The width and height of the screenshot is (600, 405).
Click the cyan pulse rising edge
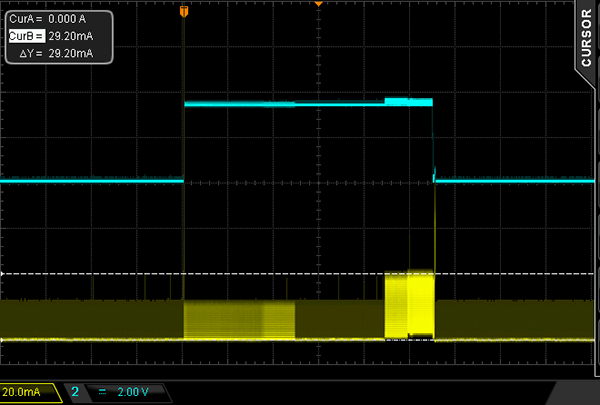coord(184,140)
